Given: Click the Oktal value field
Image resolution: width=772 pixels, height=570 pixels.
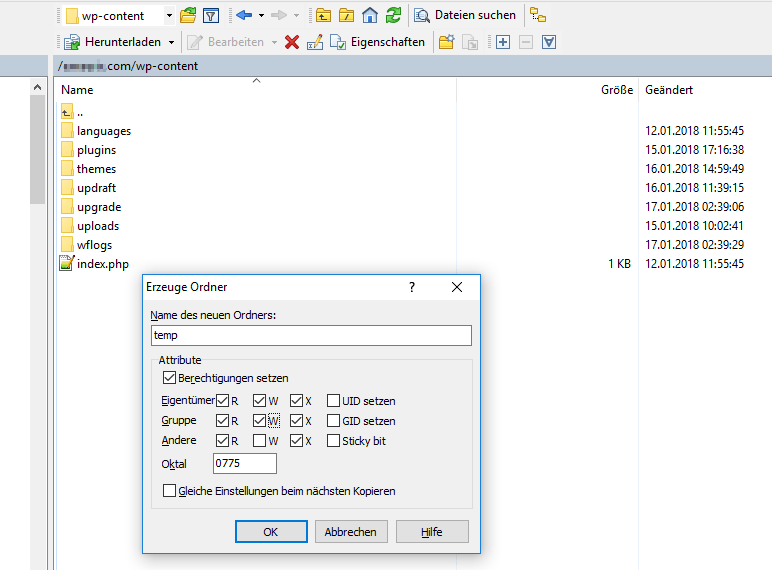Looking at the screenshot, I should [x=245, y=463].
